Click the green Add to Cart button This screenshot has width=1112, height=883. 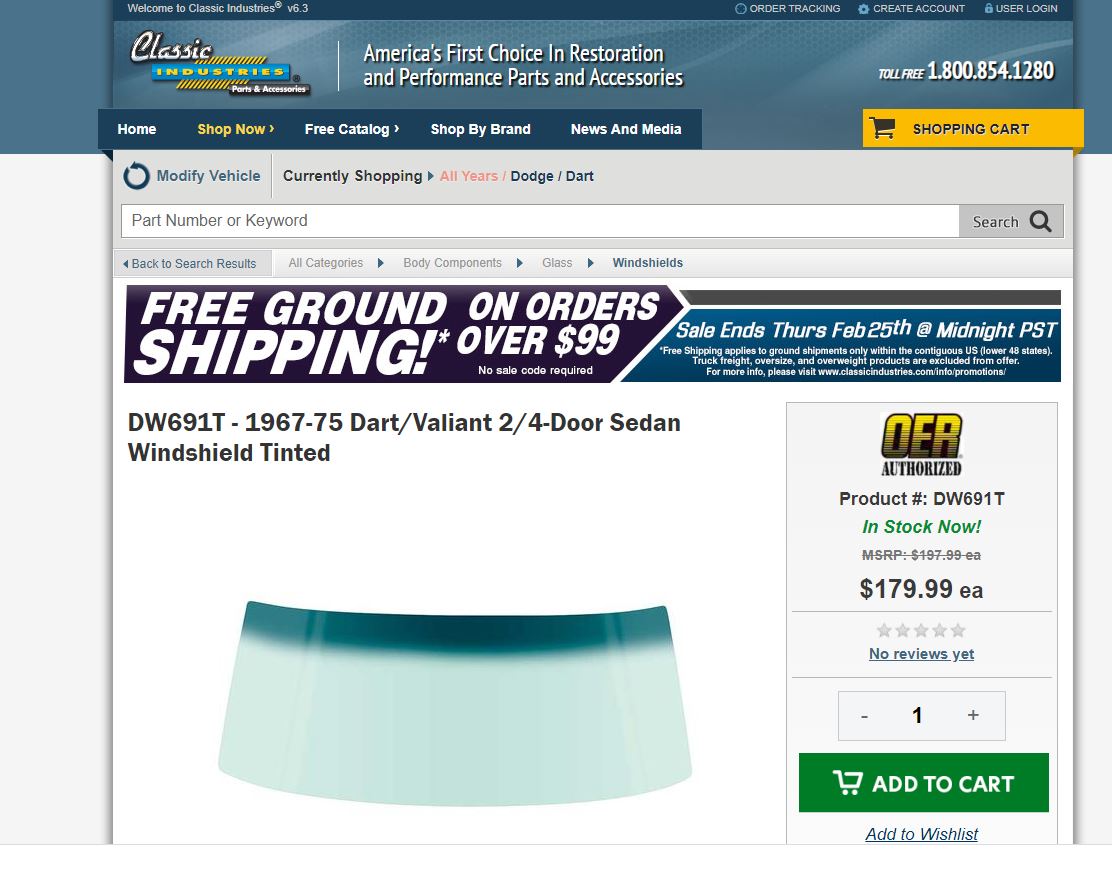923,782
